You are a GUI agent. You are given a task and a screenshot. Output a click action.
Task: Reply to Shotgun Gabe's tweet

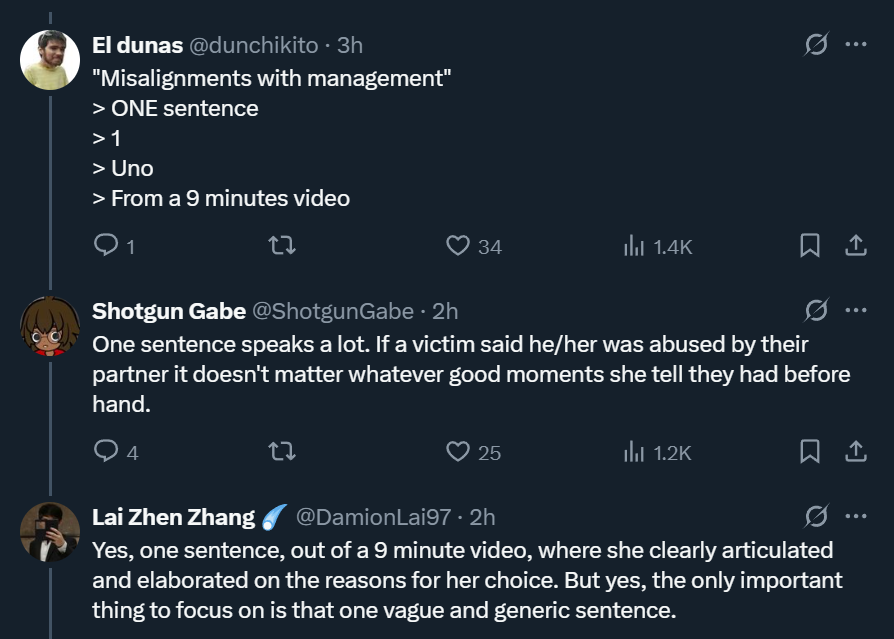[x=106, y=452]
